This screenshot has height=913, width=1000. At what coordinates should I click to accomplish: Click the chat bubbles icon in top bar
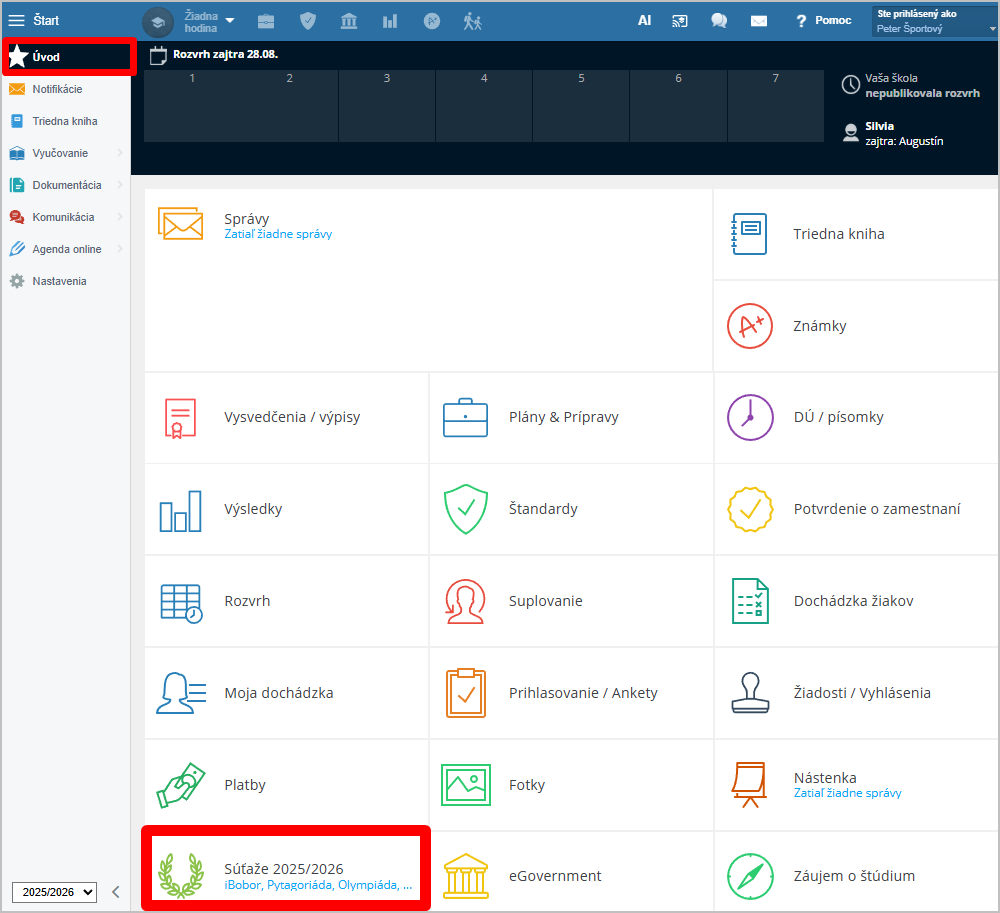[x=719, y=21]
